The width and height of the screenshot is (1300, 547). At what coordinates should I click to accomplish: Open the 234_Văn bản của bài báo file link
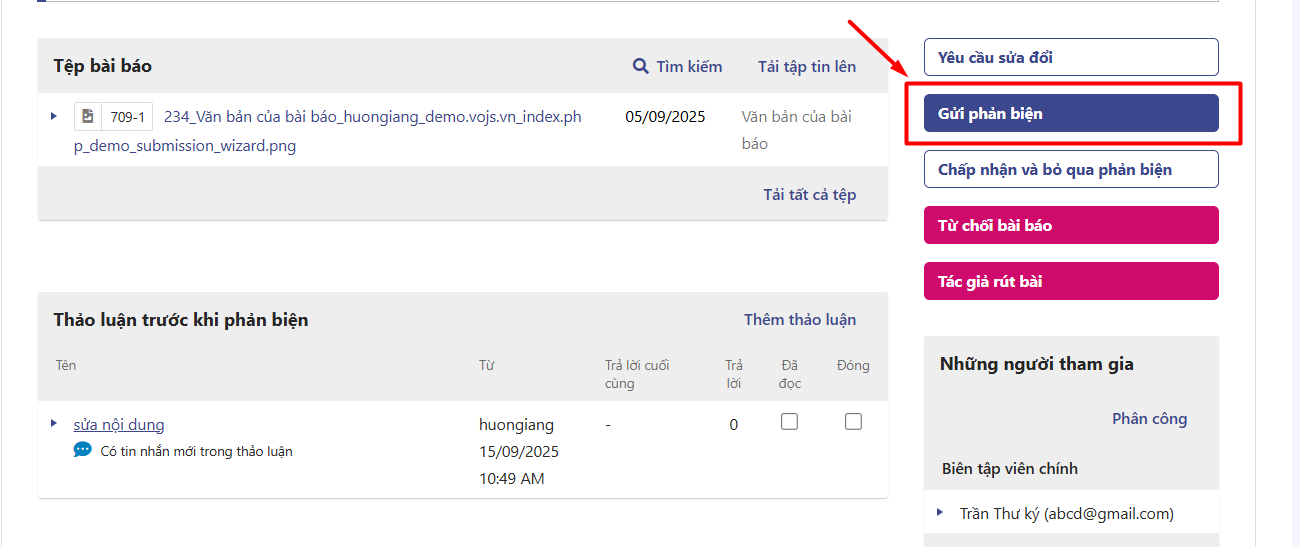click(372, 117)
